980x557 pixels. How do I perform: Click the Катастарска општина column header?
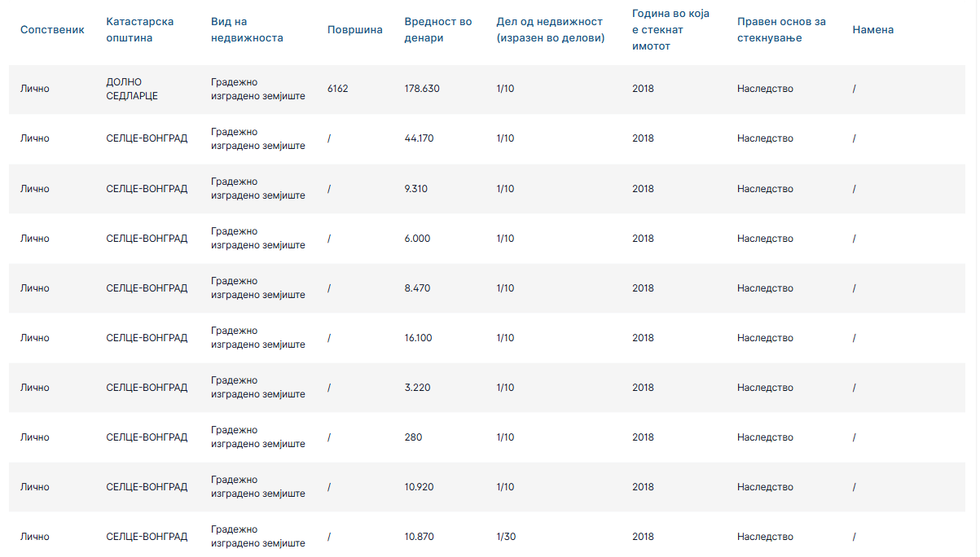[140, 30]
